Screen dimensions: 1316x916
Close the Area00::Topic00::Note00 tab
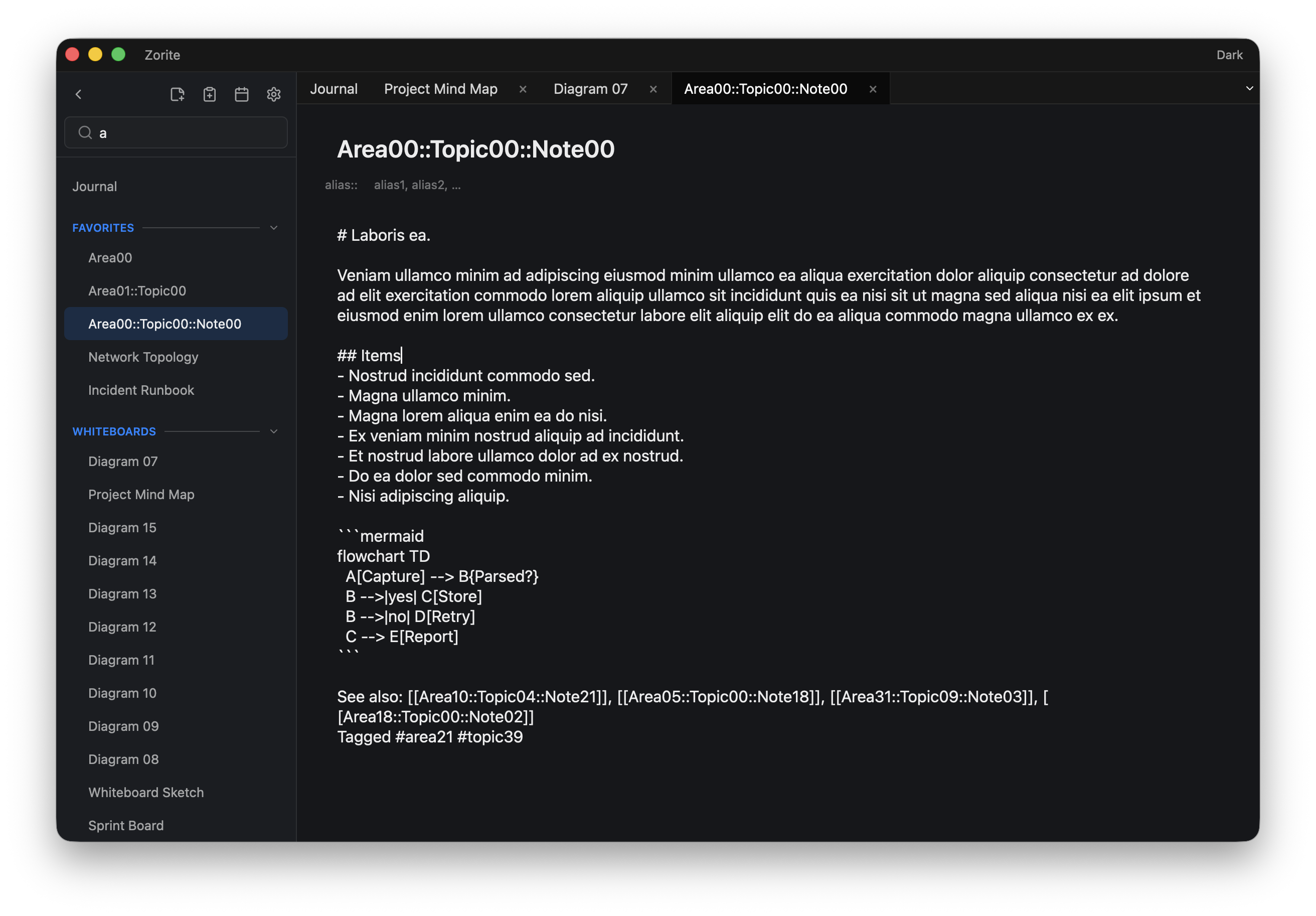pos(872,89)
